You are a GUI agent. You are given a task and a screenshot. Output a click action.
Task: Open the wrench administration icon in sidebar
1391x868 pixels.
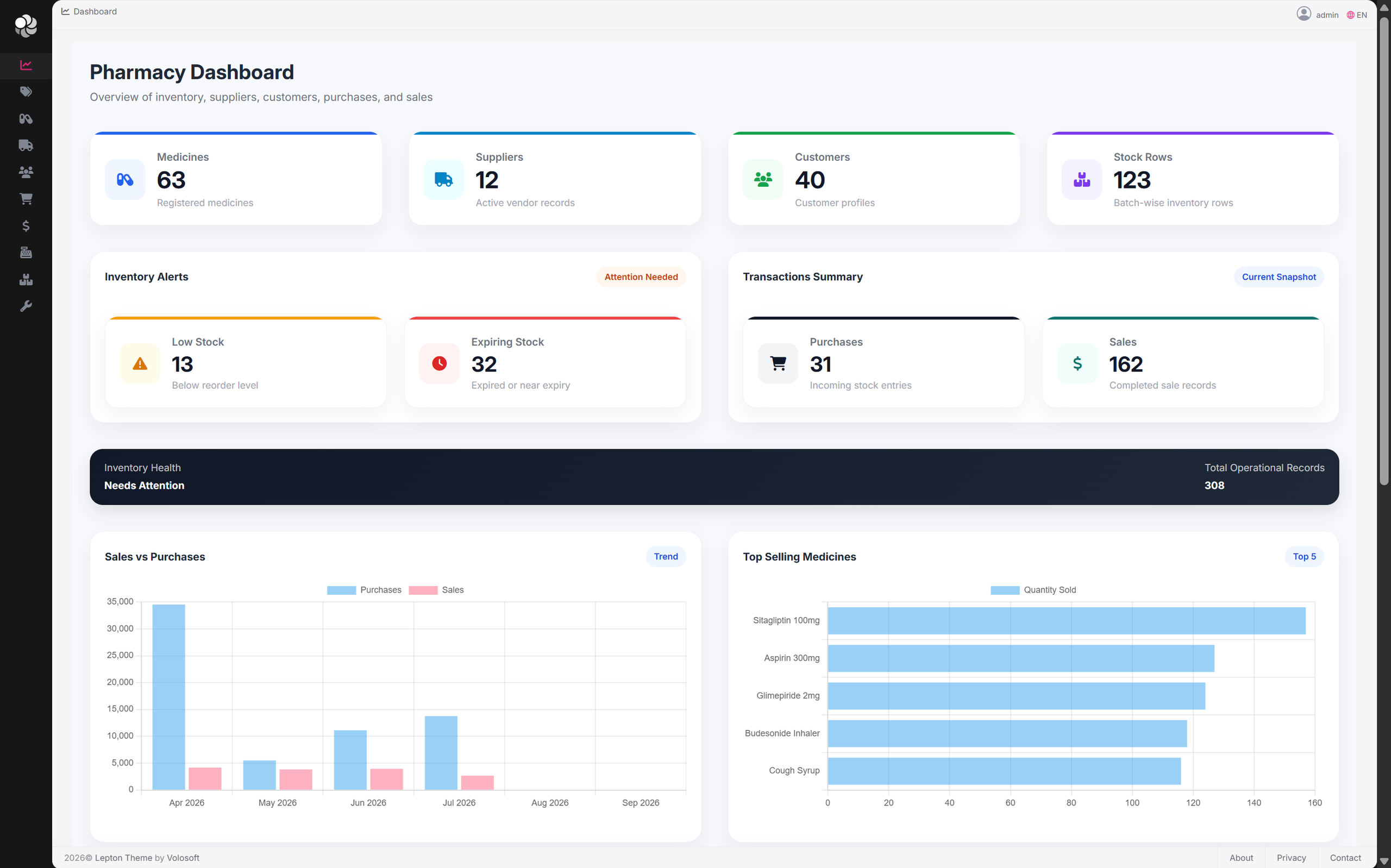click(x=26, y=306)
